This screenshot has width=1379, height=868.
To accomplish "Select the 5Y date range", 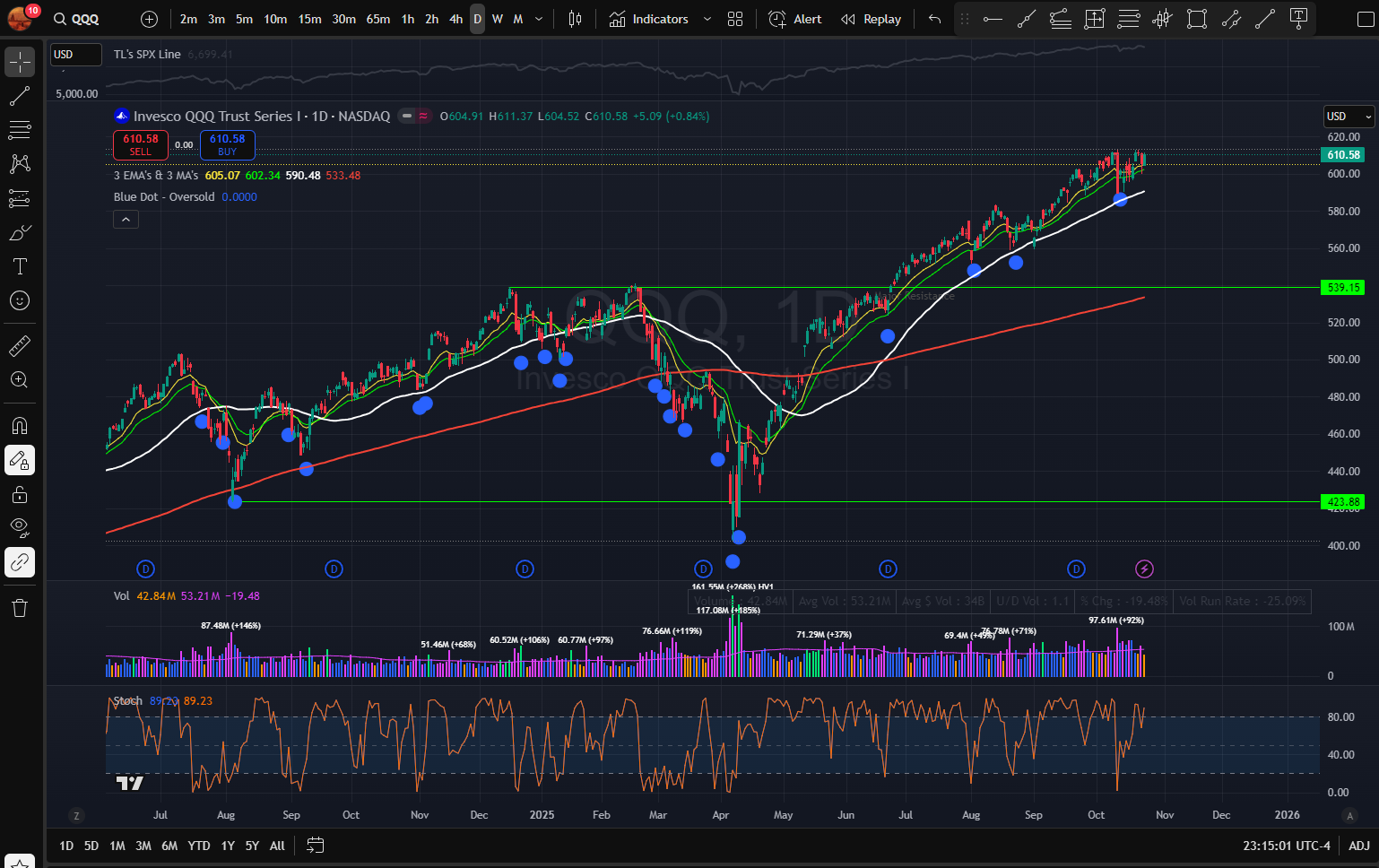I will (252, 846).
